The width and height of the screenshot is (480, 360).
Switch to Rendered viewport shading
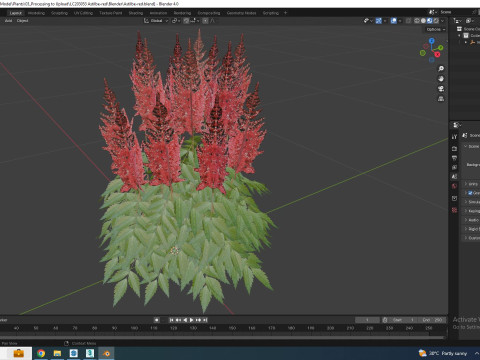coord(436,21)
